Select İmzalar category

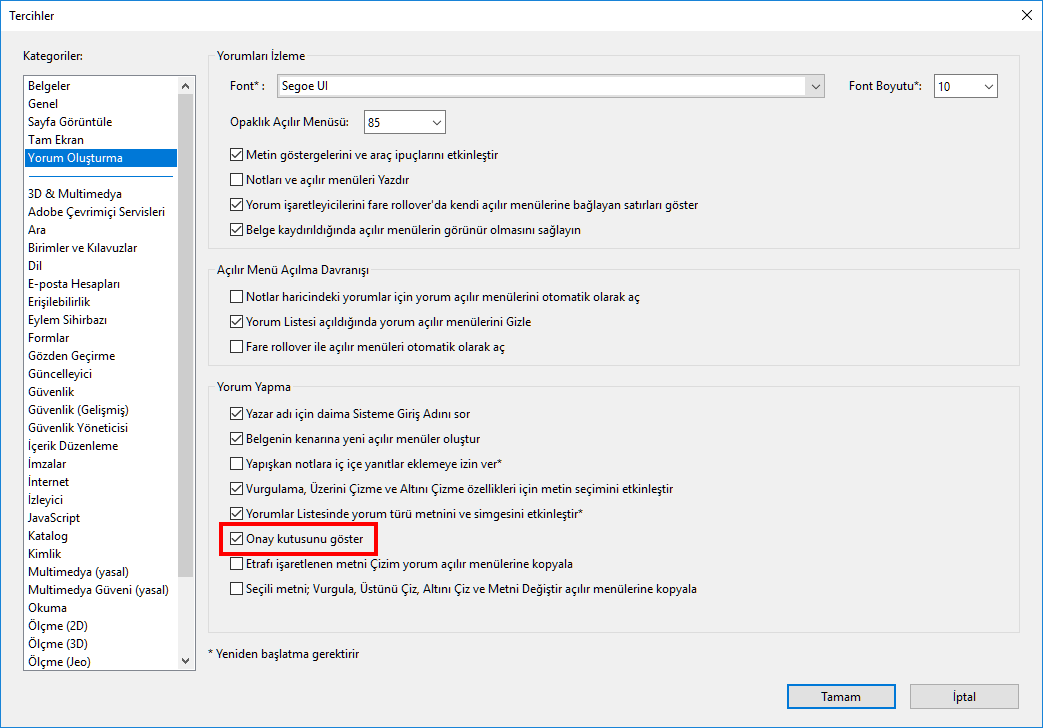click(x=101, y=463)
